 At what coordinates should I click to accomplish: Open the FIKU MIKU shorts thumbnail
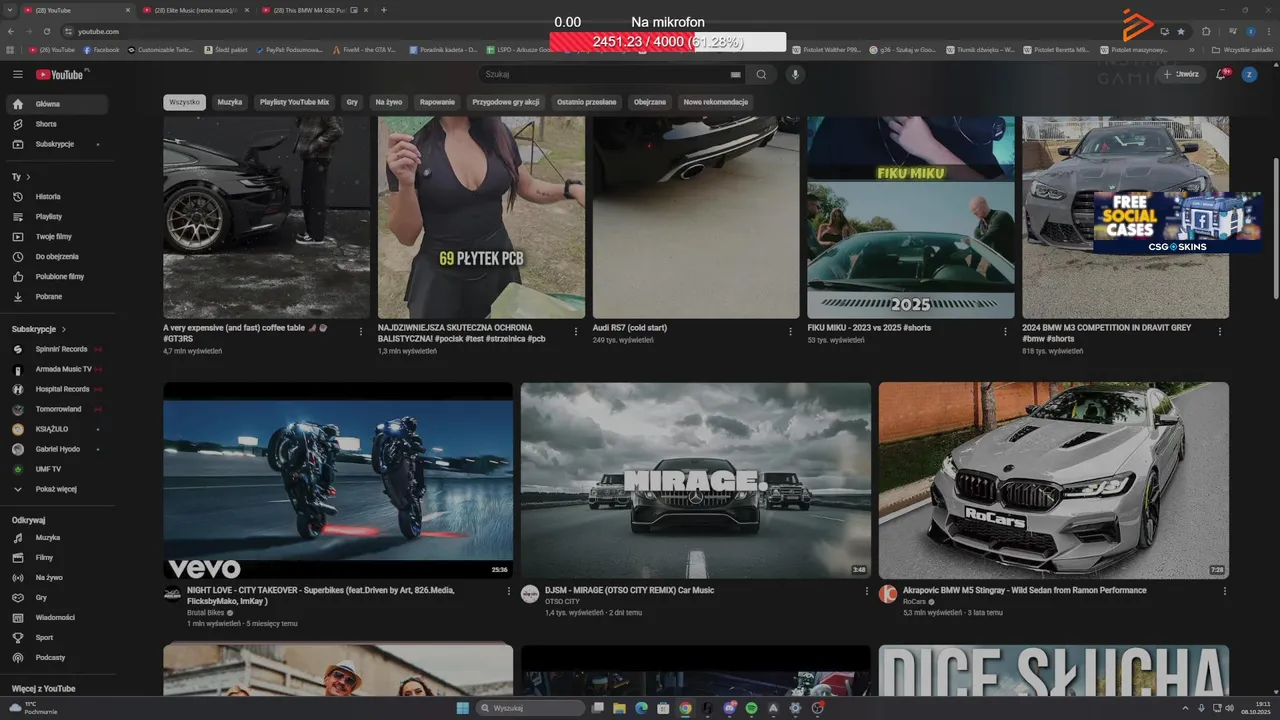tap(911, 217)
